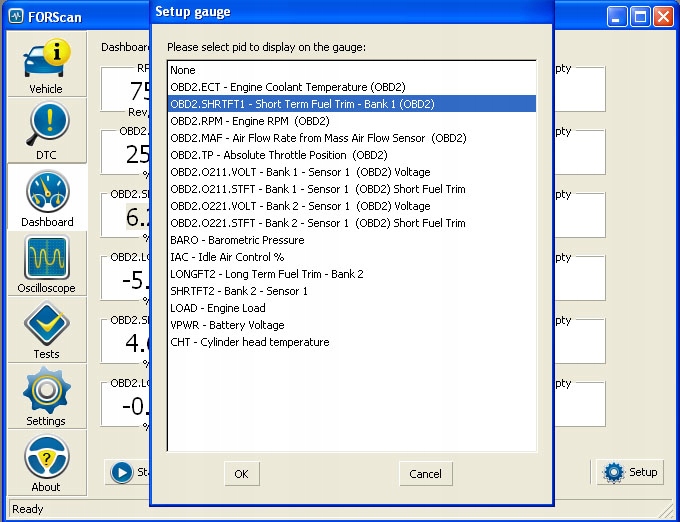680x522 pixels.
Task: Select the Dashboard gauge icon
Action: [46, 195]
